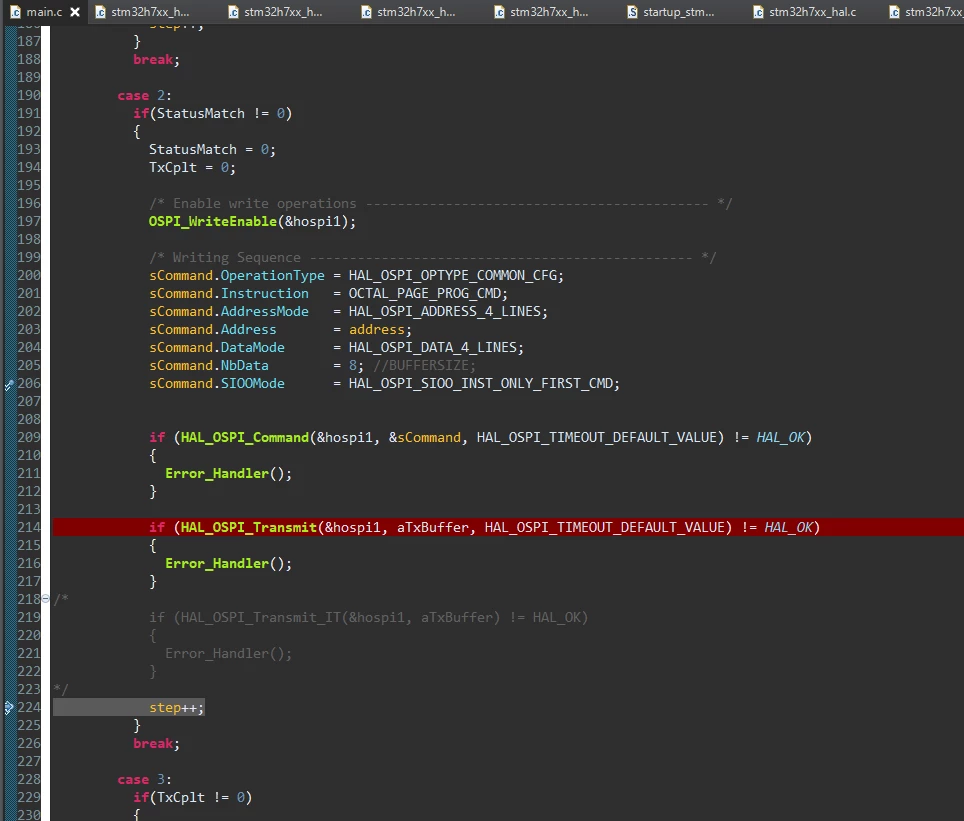
Task: Click the 'address' variable on line 203
Action: coord(377,330)
